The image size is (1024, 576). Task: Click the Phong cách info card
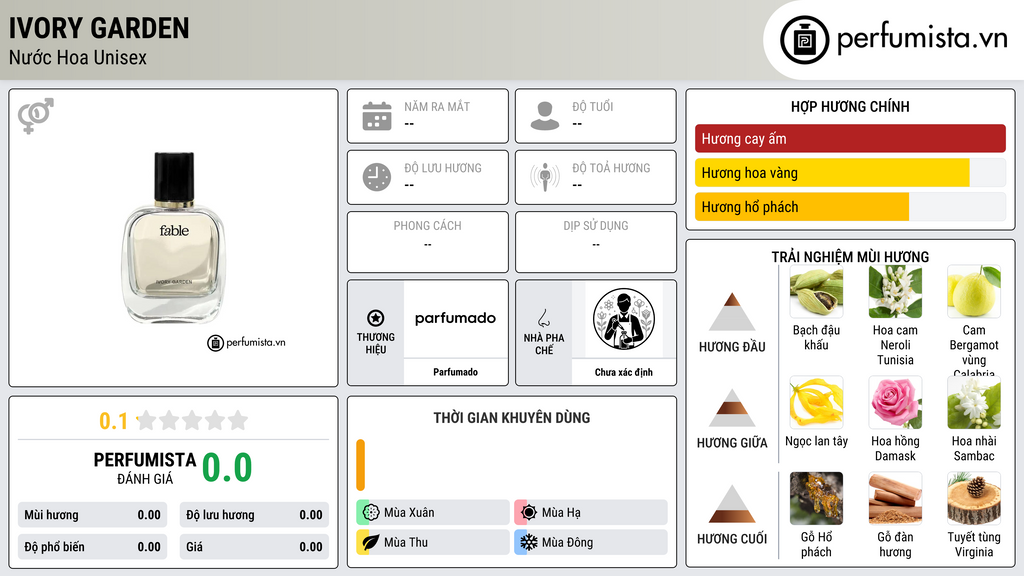pyautogui.click(x=428, y=242)
